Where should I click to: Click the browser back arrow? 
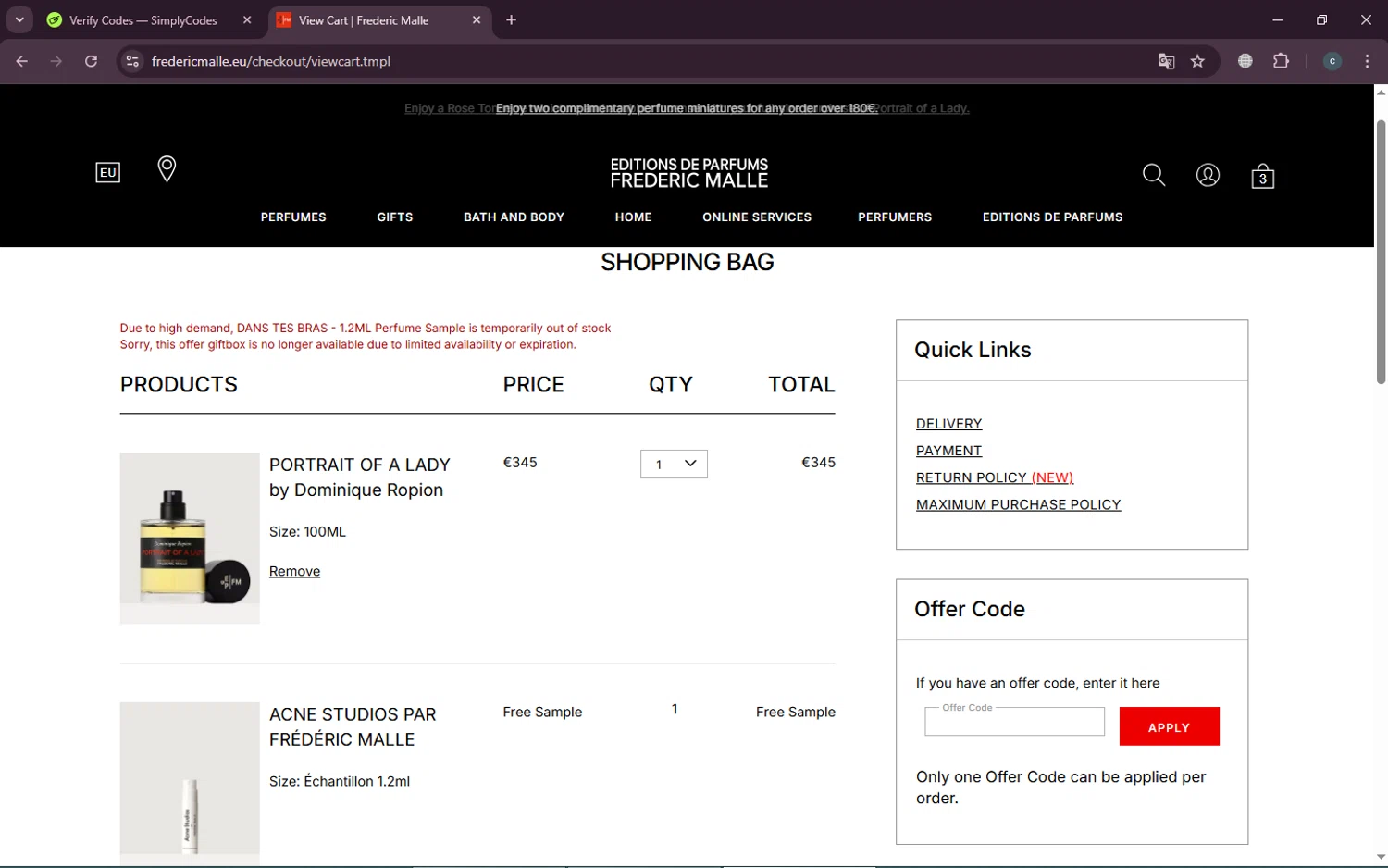22,61
